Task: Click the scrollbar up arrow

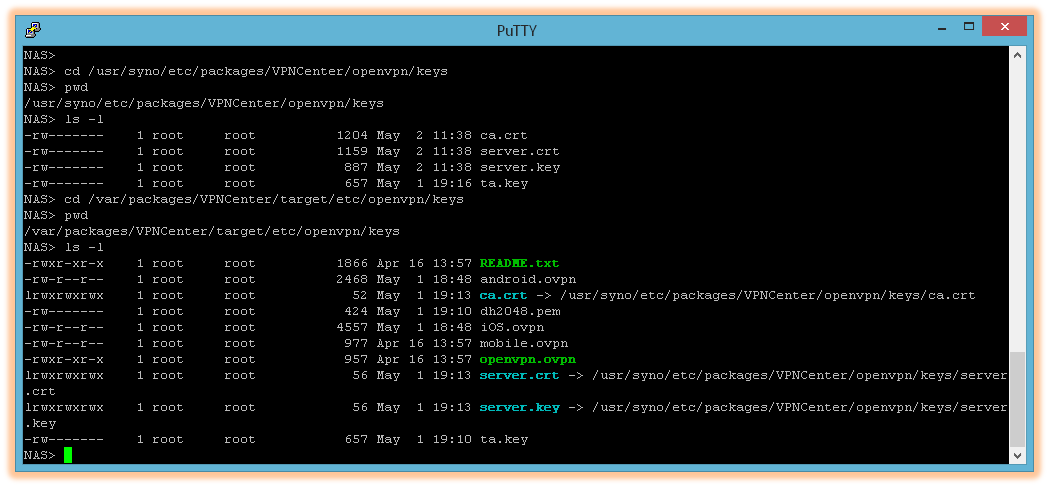Action: (1017, 55)
